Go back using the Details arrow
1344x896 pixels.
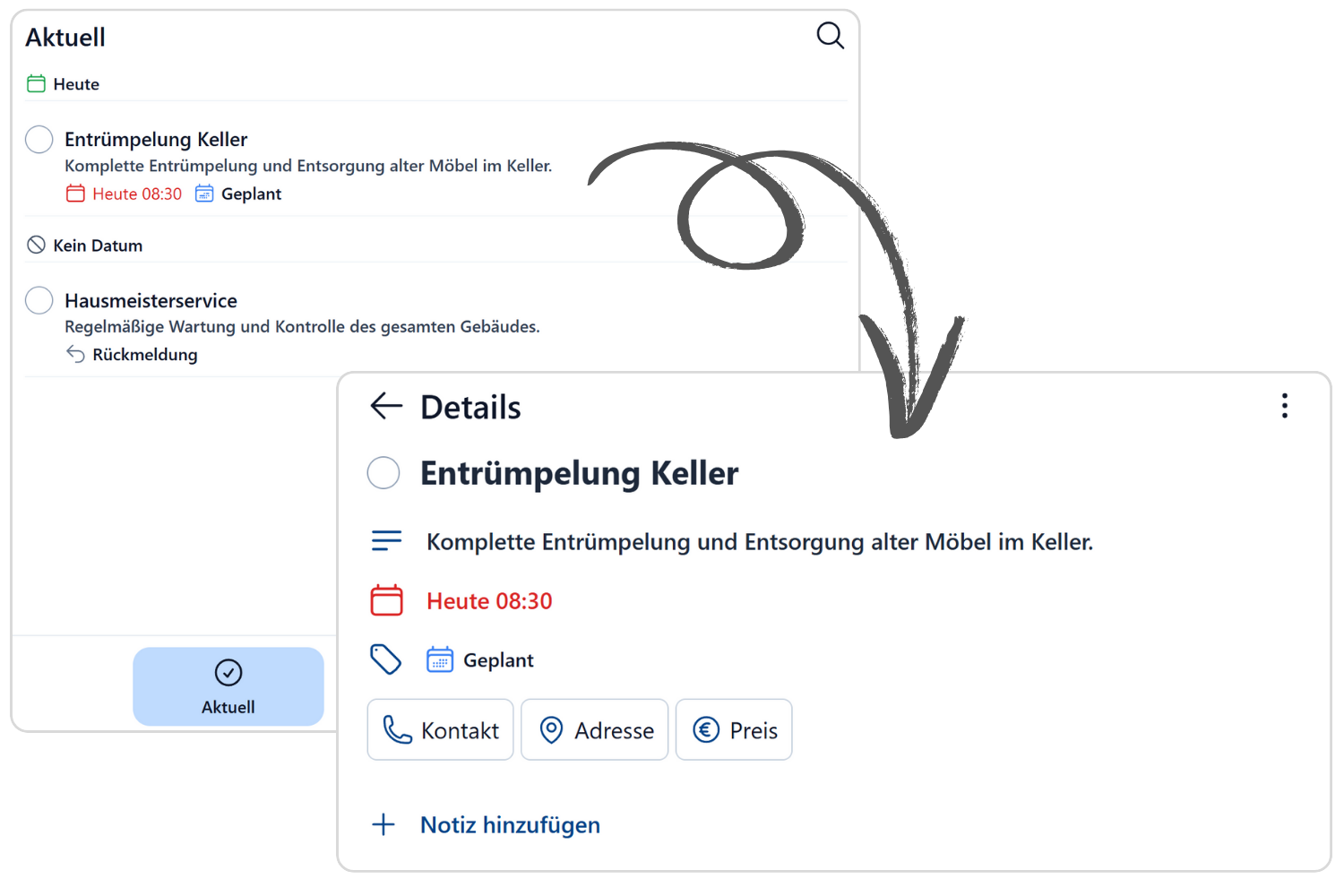386,406
